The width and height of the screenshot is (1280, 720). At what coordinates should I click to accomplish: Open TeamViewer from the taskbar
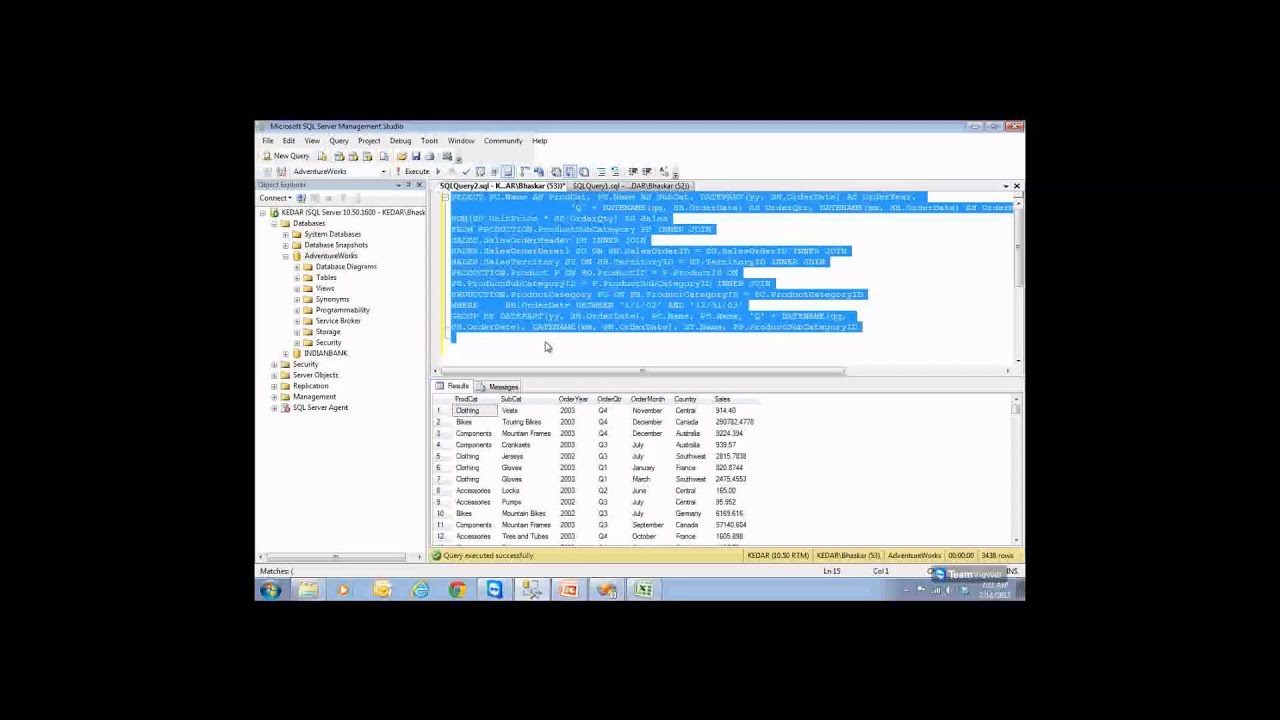tap(494, 590)
